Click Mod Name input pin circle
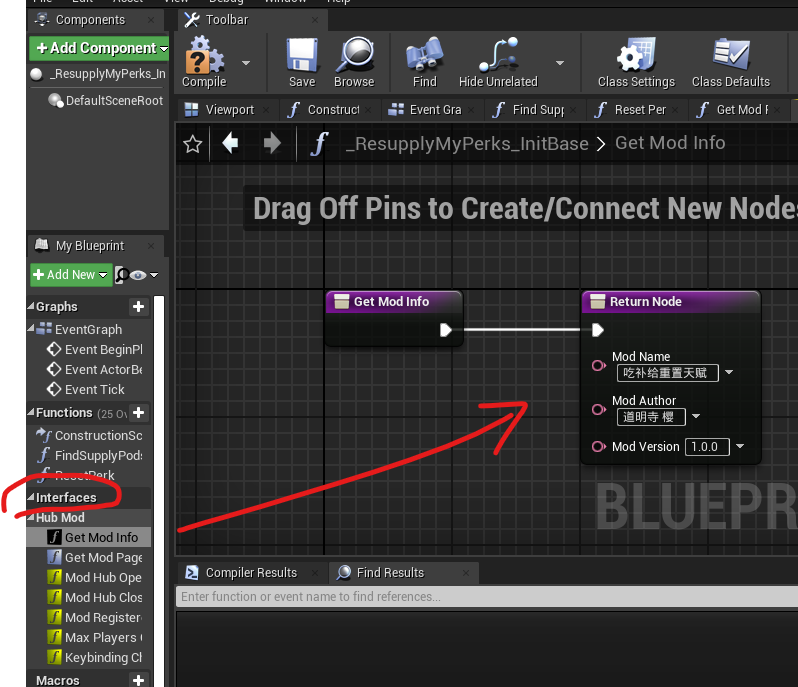Screen dimensions: 798x687 [x=598, y=365]
